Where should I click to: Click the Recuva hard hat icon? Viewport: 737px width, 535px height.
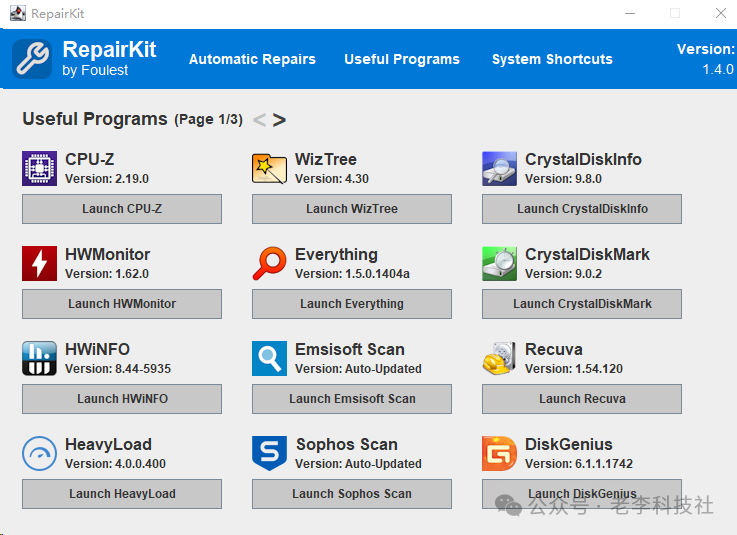(499, 358)
